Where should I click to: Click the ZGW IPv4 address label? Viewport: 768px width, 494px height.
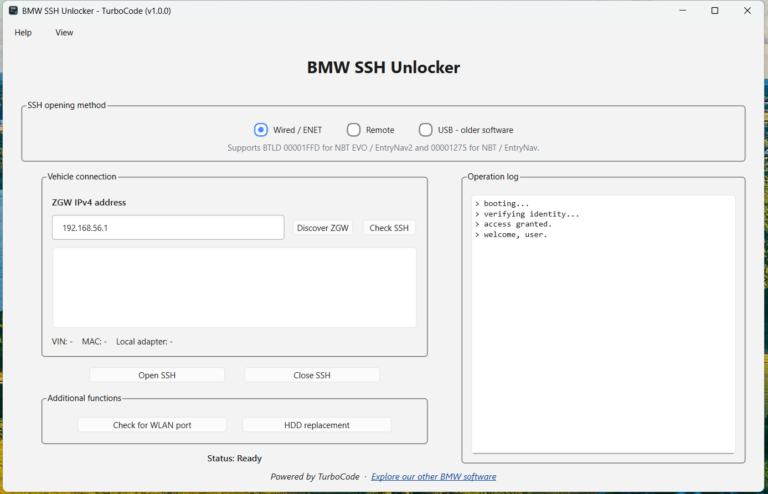coord(89,202)
